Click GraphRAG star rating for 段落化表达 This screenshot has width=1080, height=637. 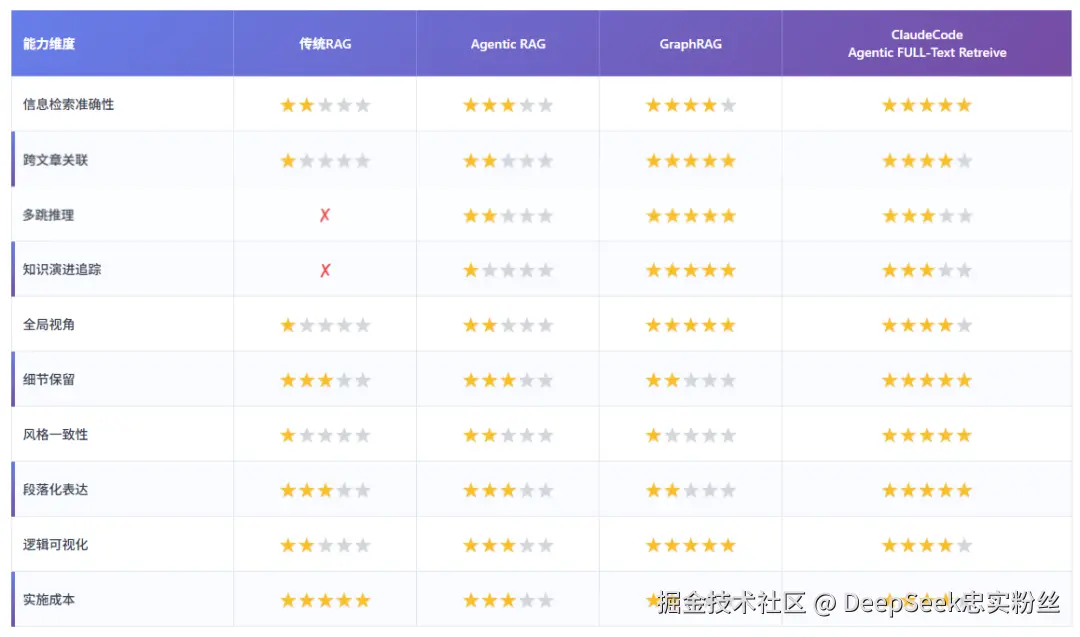click(691, 490)
